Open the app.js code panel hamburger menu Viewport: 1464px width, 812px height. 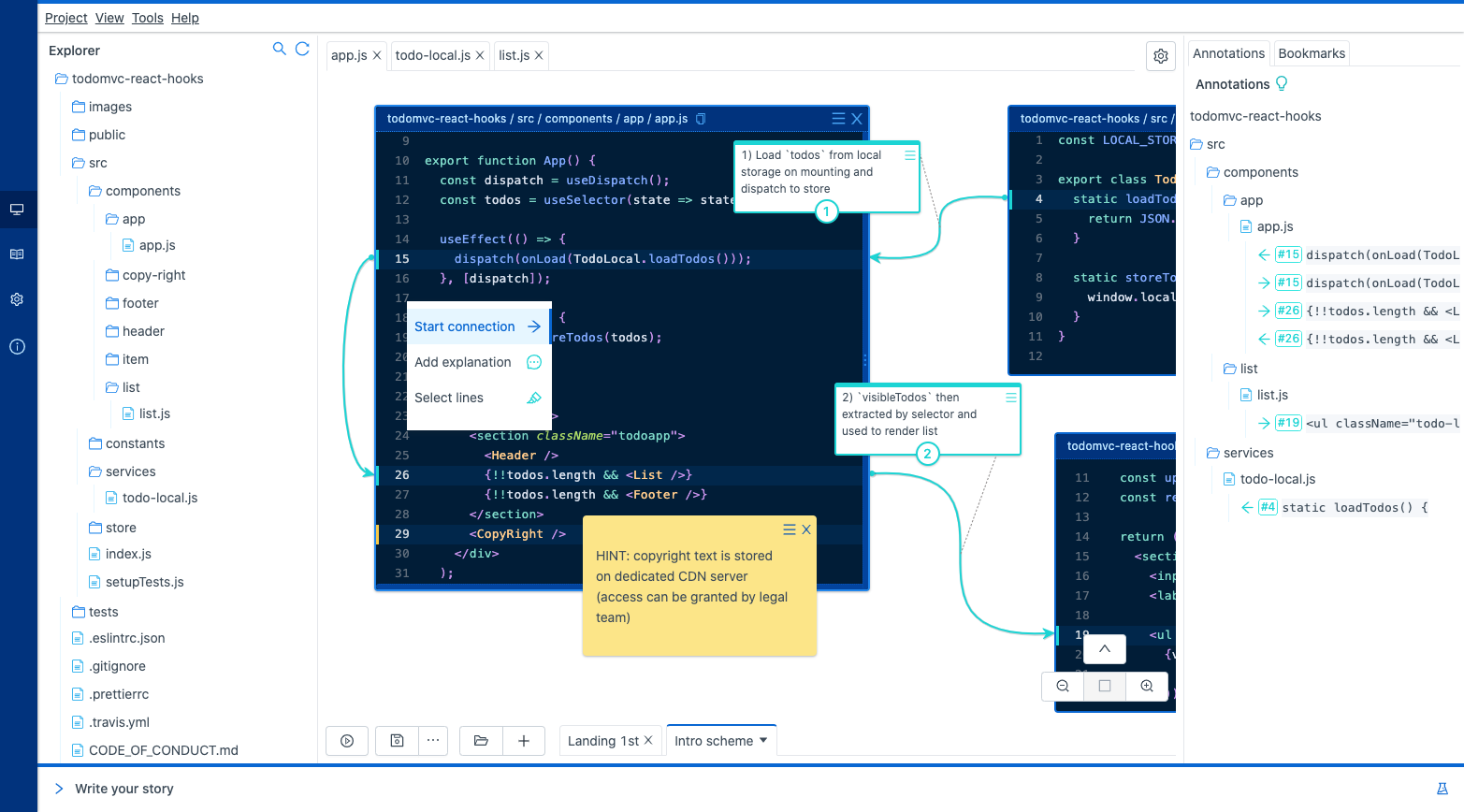pyautogui.click(x=838, y=119)
